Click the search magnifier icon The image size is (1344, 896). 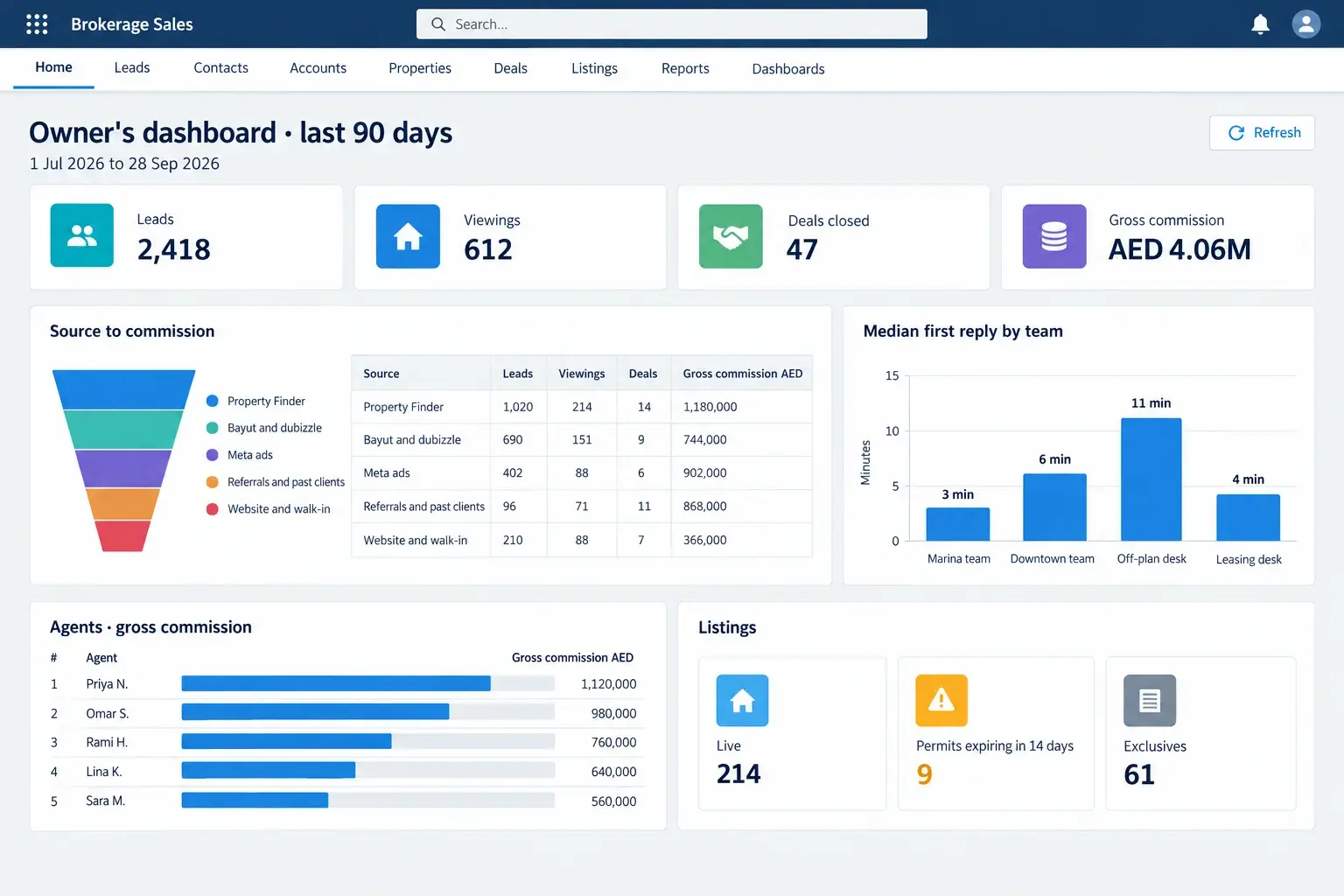click(438, 24)
